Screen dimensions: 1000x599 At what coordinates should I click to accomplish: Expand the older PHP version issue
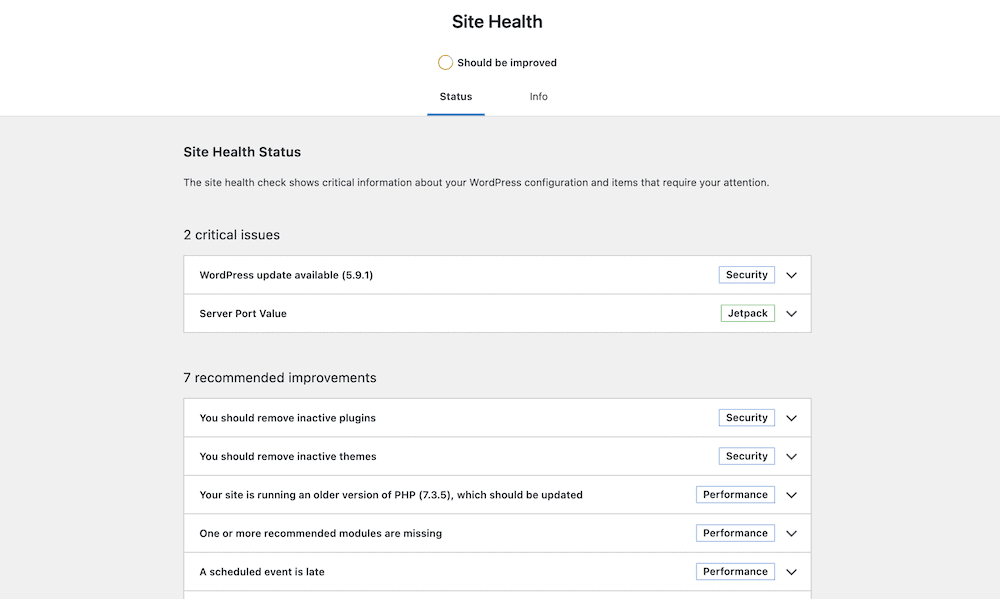point(791,494)
